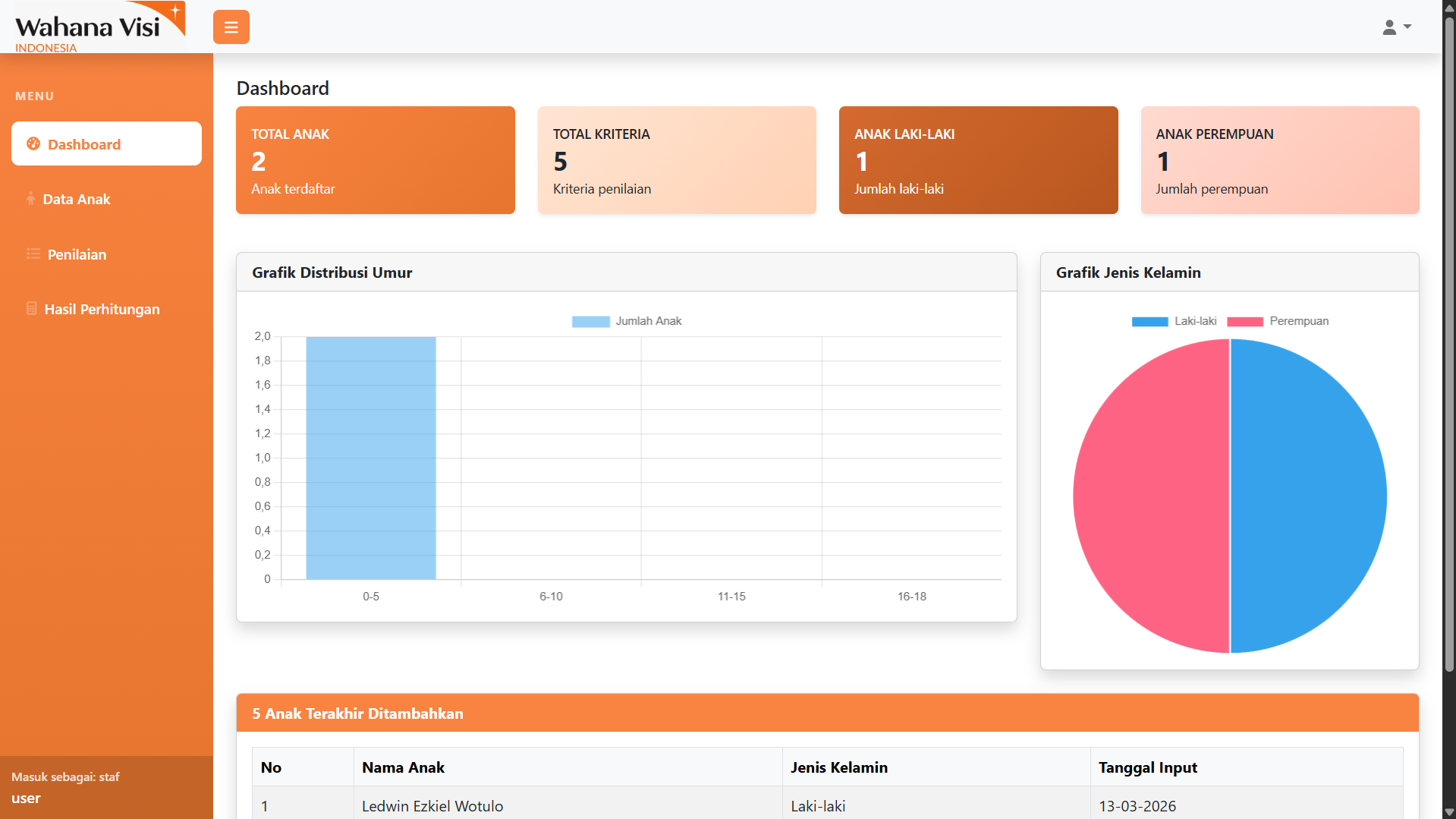Toggle Perempuan legend in pie chart

pos(1278,321)
